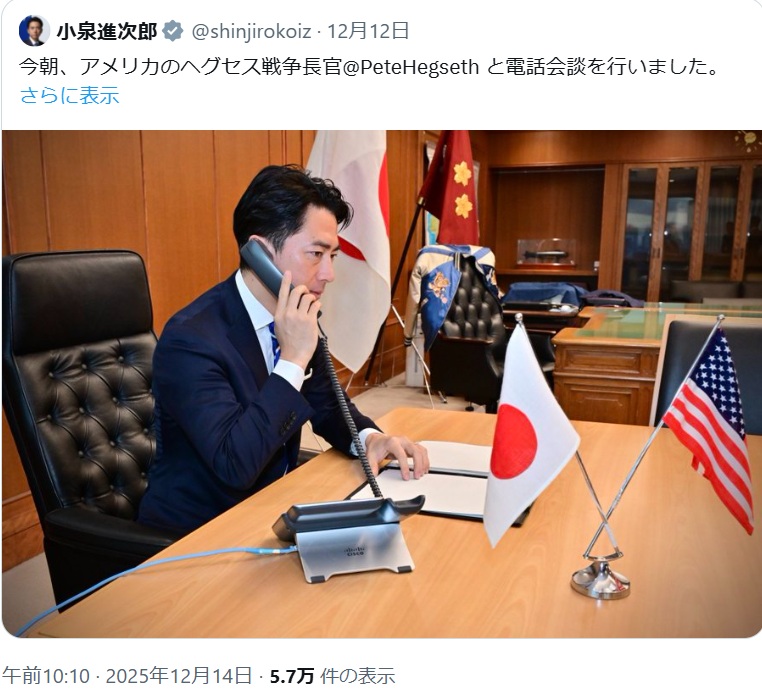Open the @shinjirokoiz handle link
Image resolution: width=762 pixels, height=695 pixels.
pos(251,32)
